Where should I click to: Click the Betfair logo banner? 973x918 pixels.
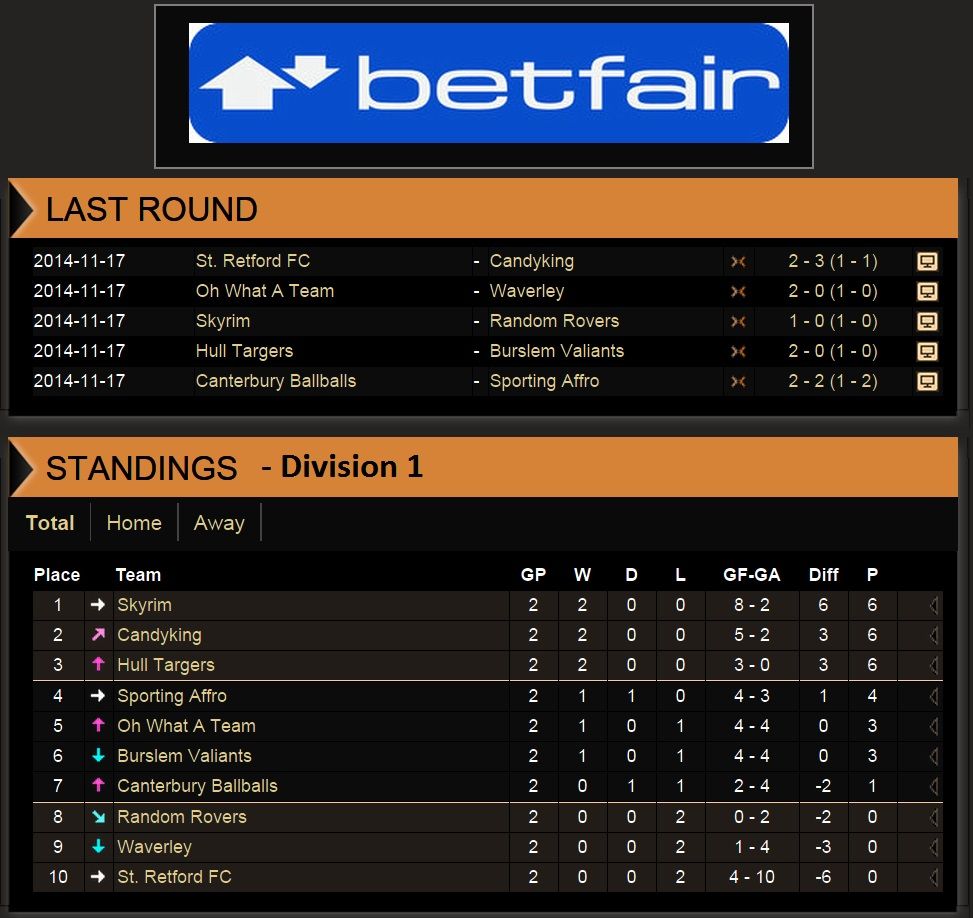488,84
